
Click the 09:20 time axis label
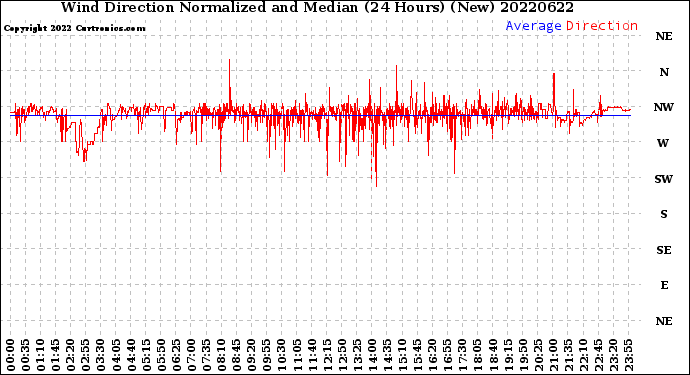tap(252, 355)
